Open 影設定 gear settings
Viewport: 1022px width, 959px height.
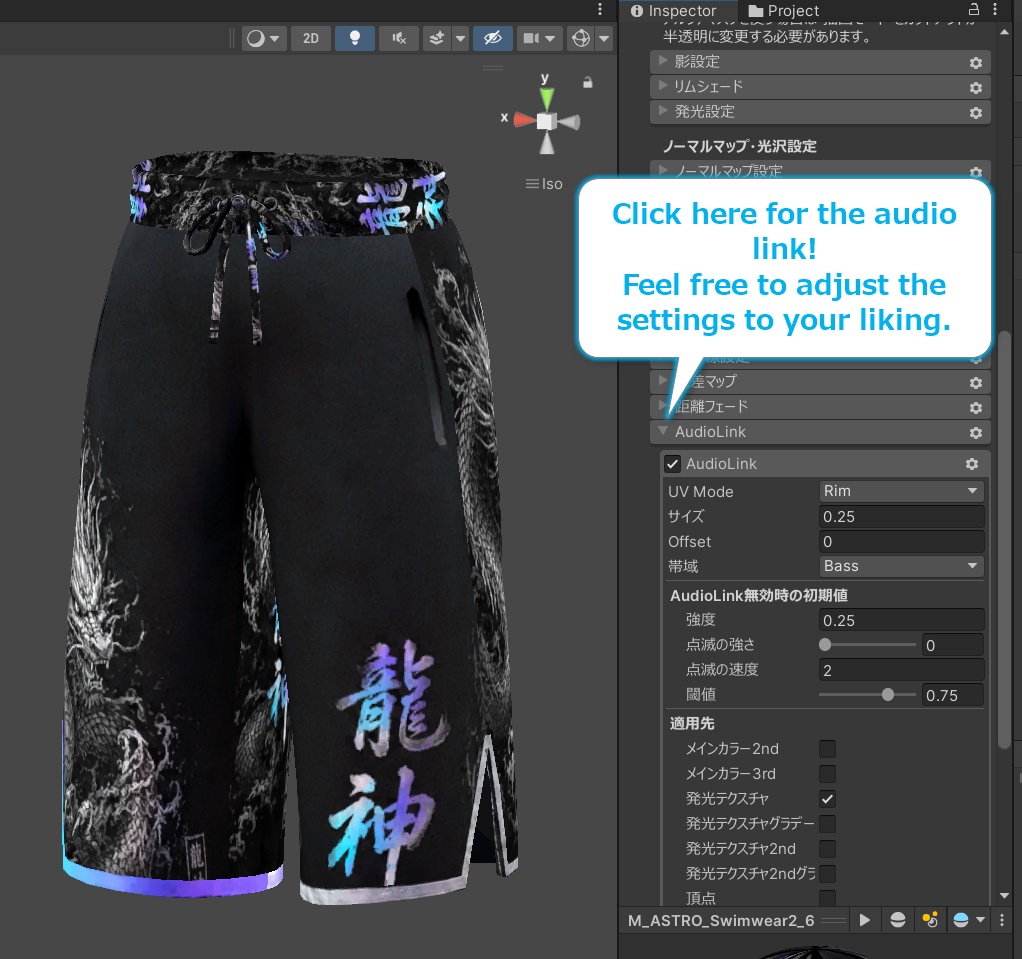(976, 63)
